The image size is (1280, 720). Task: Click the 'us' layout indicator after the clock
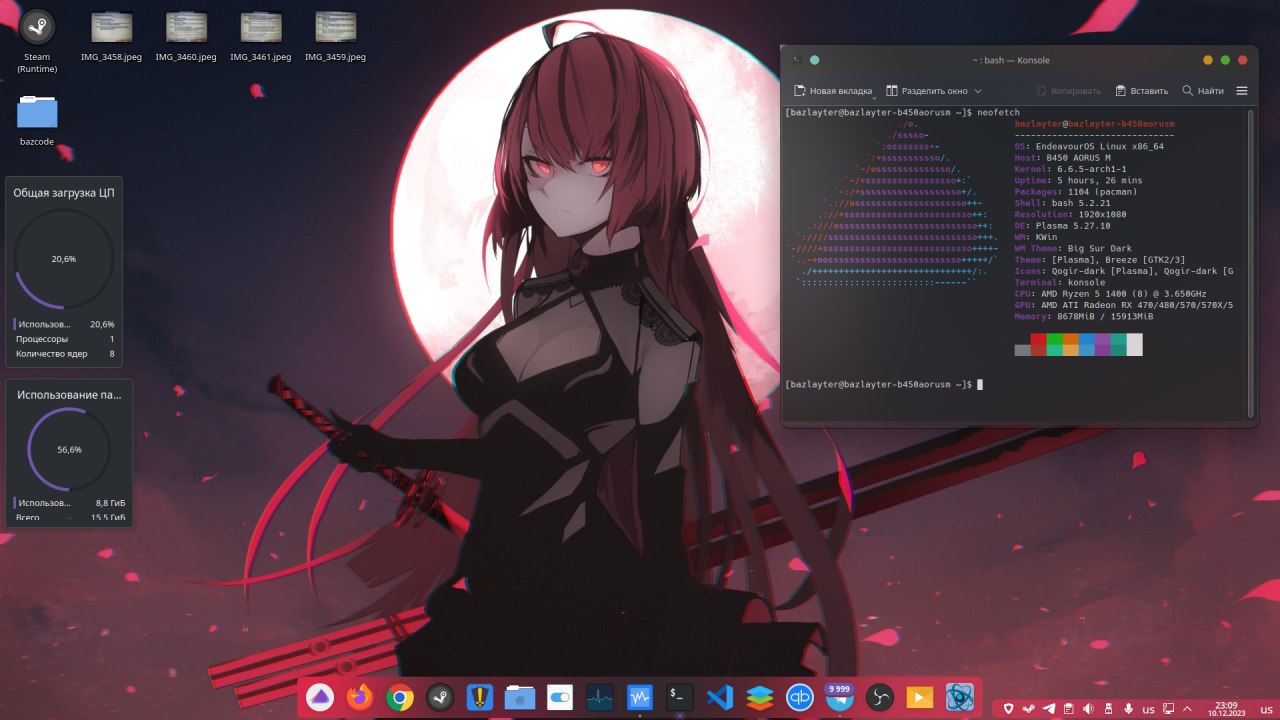click(x=1266, y=709)
